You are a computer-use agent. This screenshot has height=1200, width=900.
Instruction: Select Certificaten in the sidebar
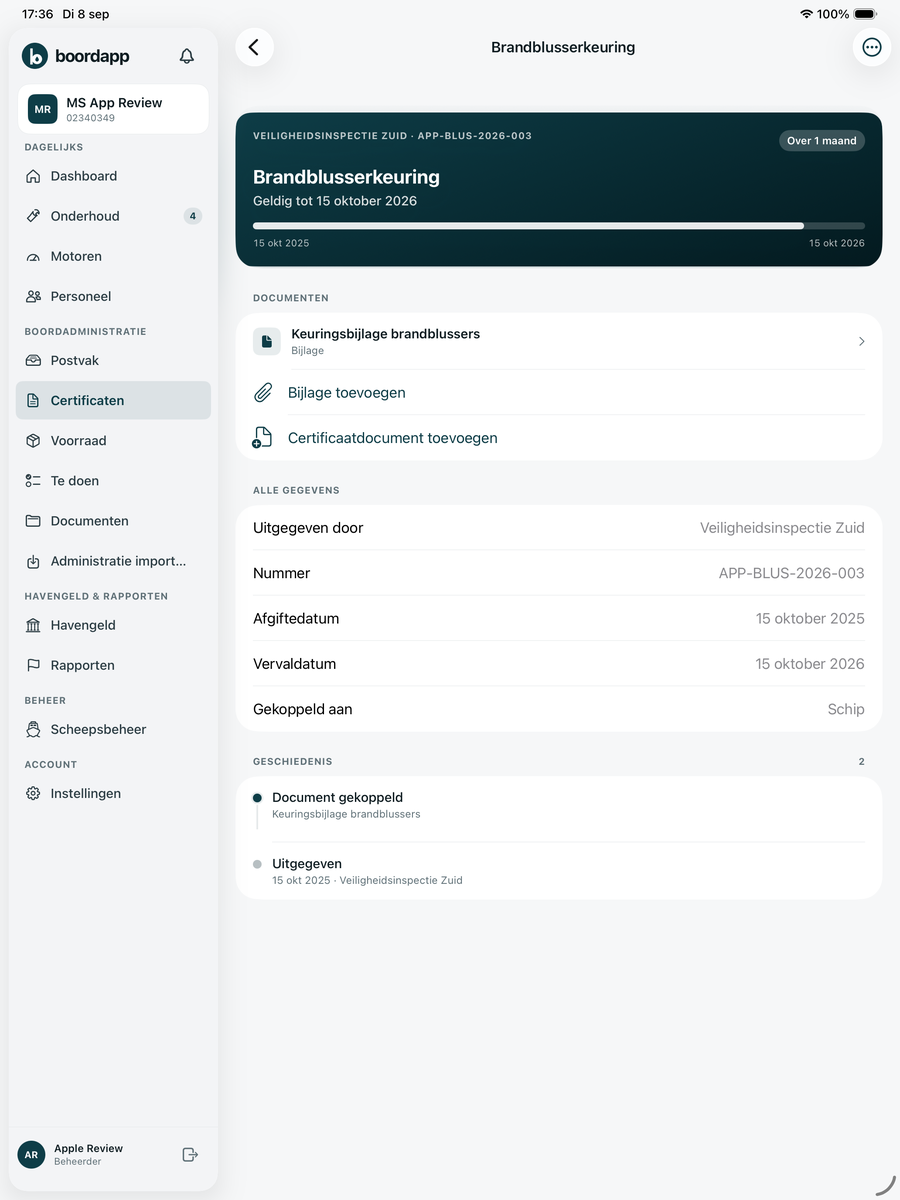tap(113, 400)
